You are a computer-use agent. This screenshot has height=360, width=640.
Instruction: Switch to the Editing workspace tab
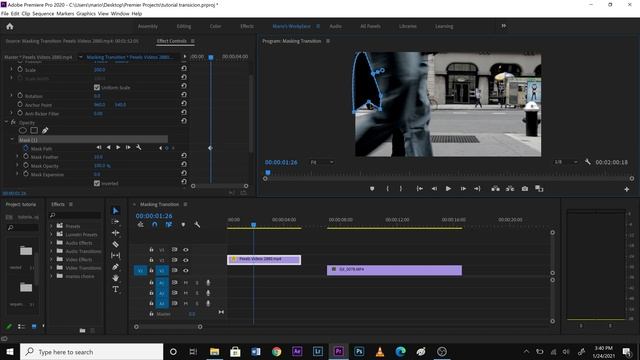coord(184,26)
